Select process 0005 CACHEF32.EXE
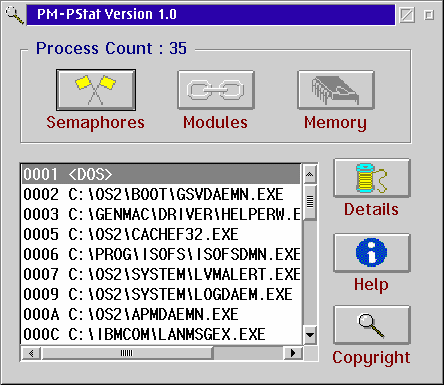This screenshot has height=385, width=444. point(161,234)
